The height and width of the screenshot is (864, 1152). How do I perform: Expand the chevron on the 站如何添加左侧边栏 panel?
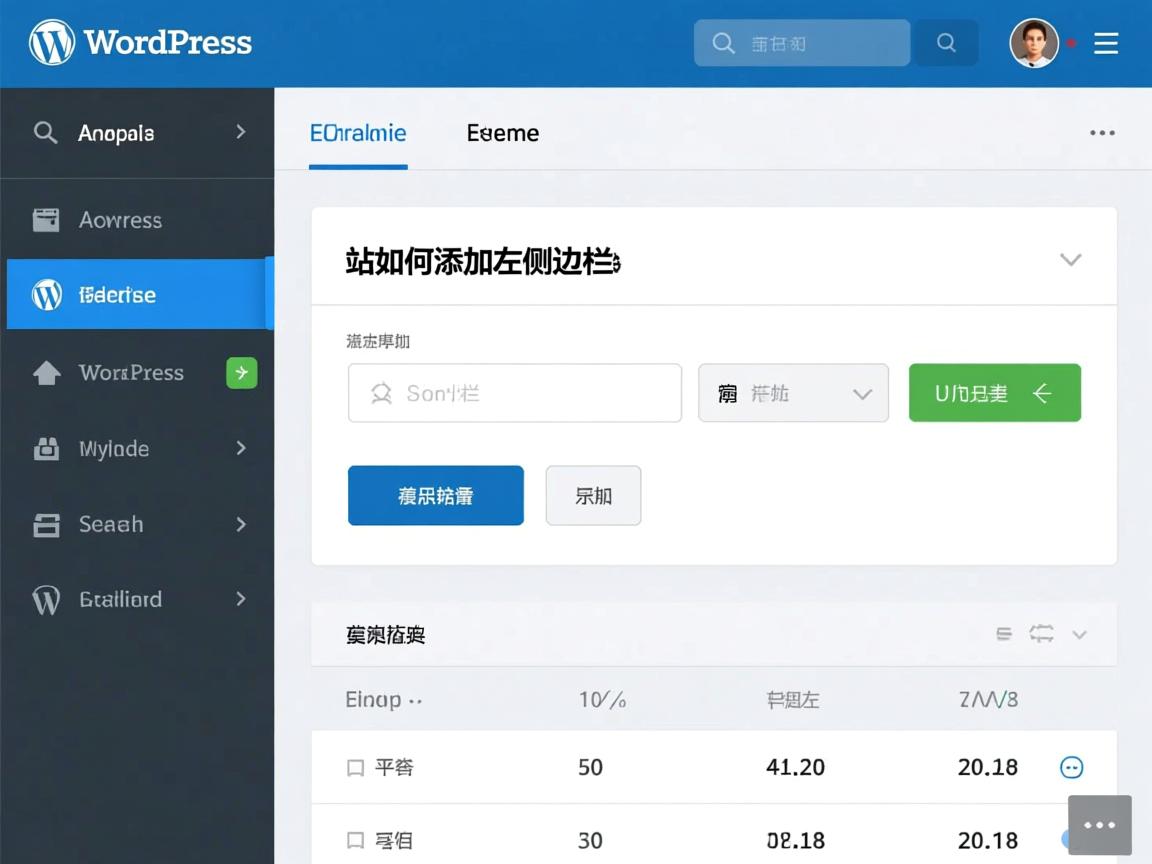click(x=1070, y=259)
